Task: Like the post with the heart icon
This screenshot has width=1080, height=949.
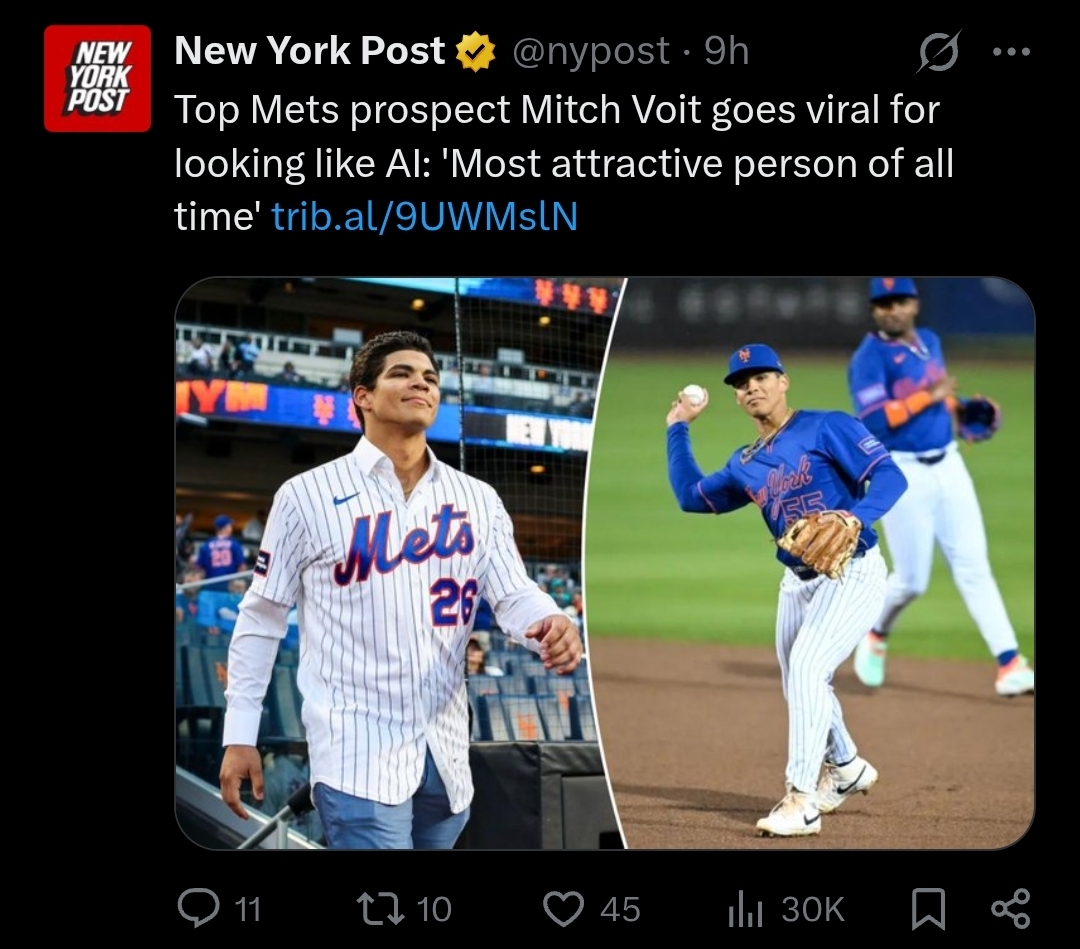Action: 563,908
